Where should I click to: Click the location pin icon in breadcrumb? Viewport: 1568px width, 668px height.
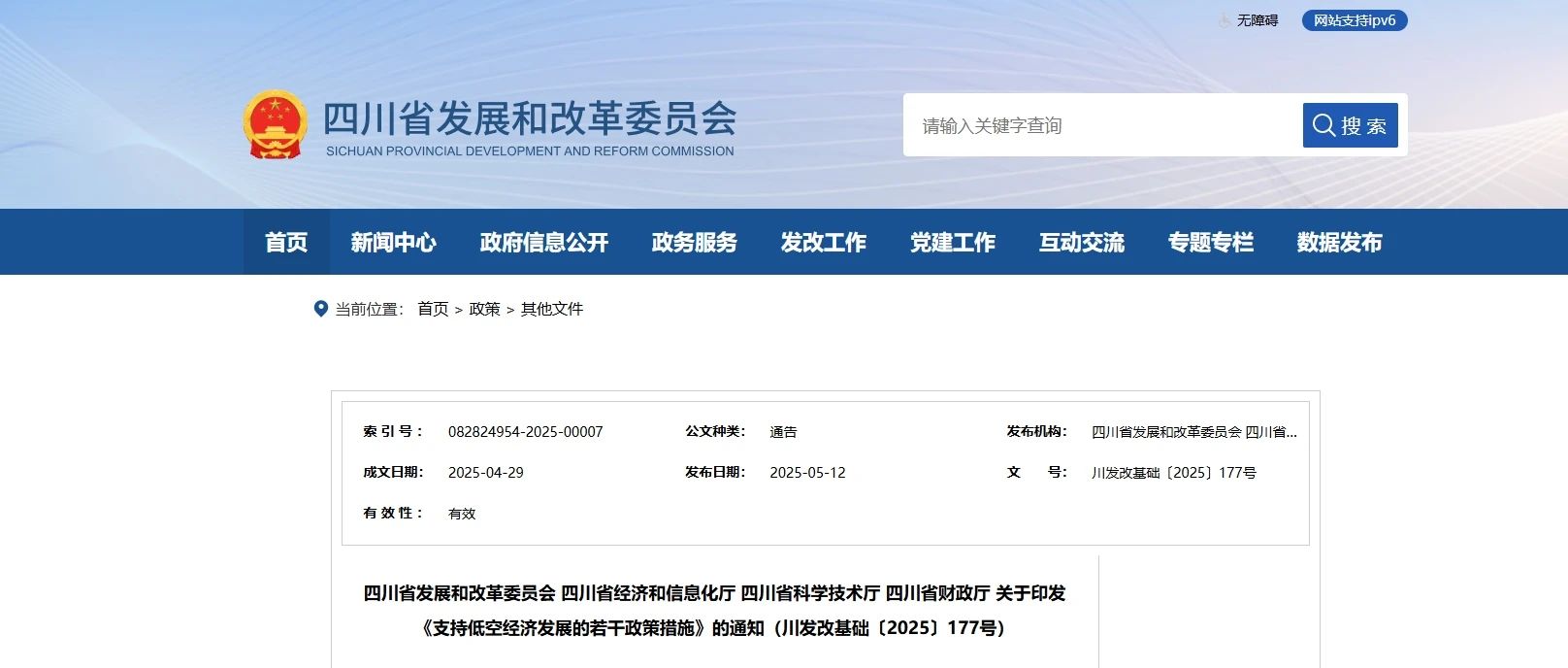(321, 309)
